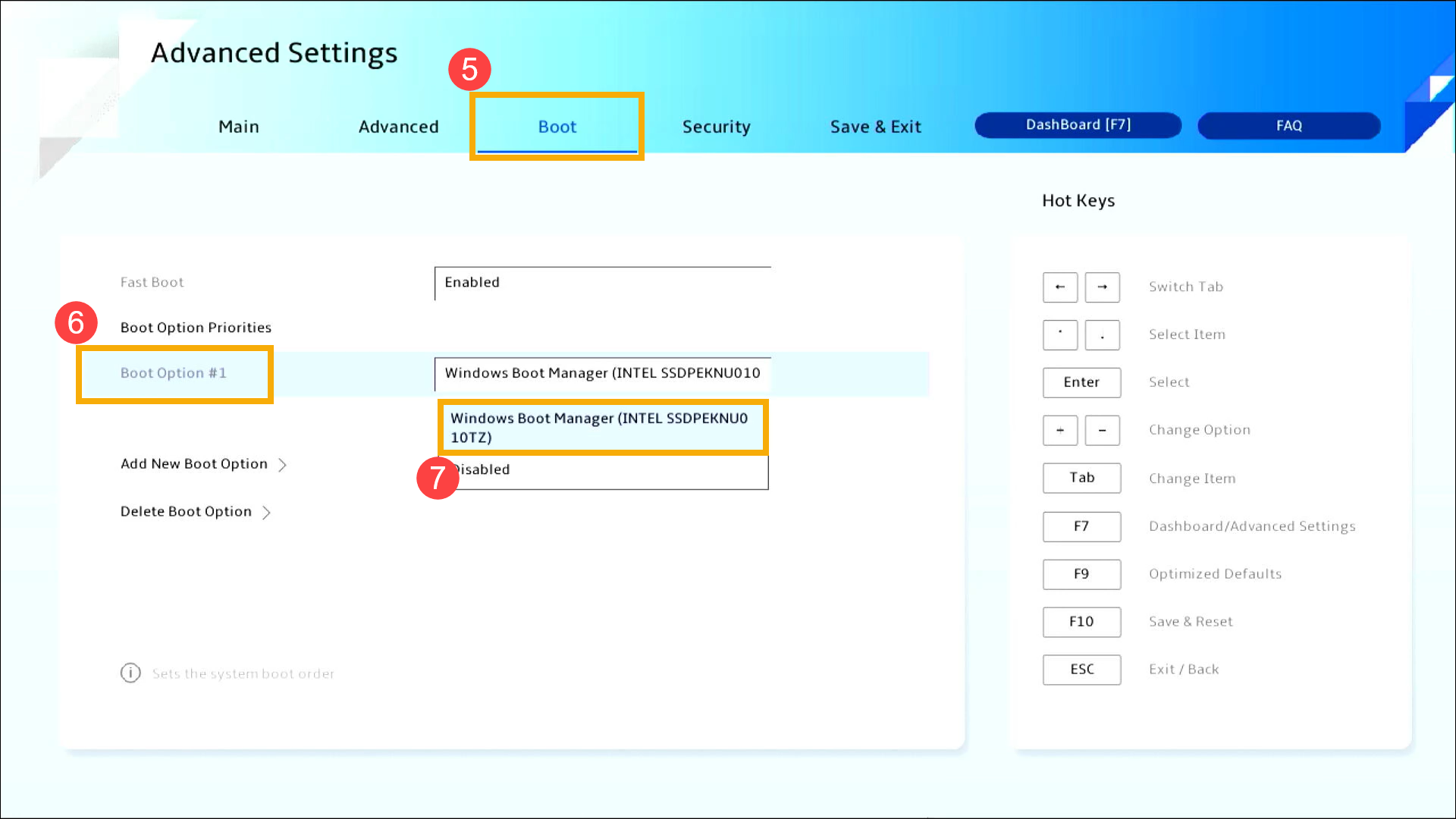Click the Advanced Settings title
The height and width of the screenshot is (819, 1456).
274,53
